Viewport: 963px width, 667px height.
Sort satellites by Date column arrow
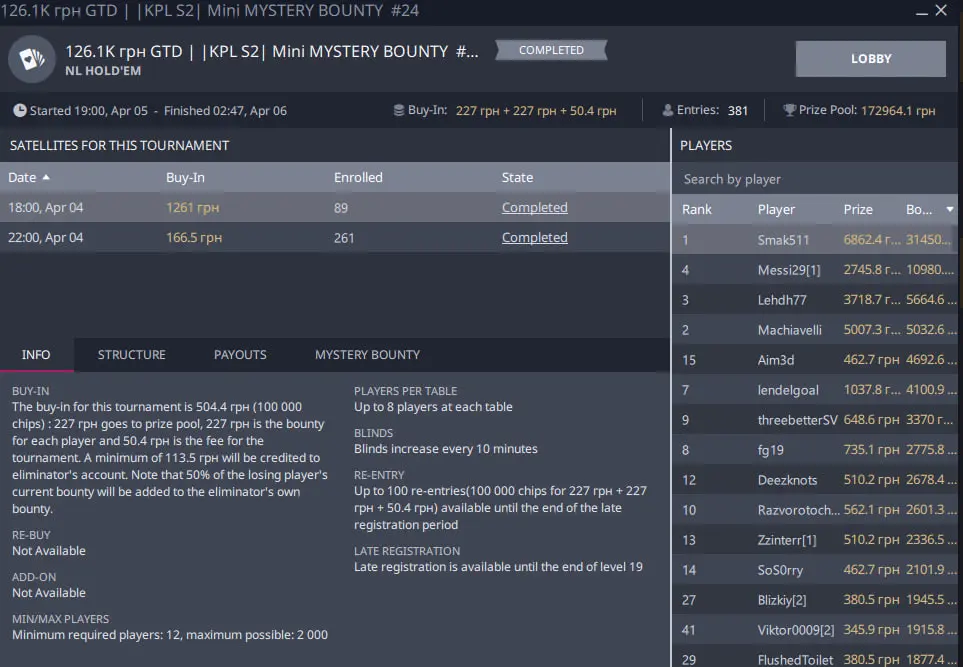(46, 178)
